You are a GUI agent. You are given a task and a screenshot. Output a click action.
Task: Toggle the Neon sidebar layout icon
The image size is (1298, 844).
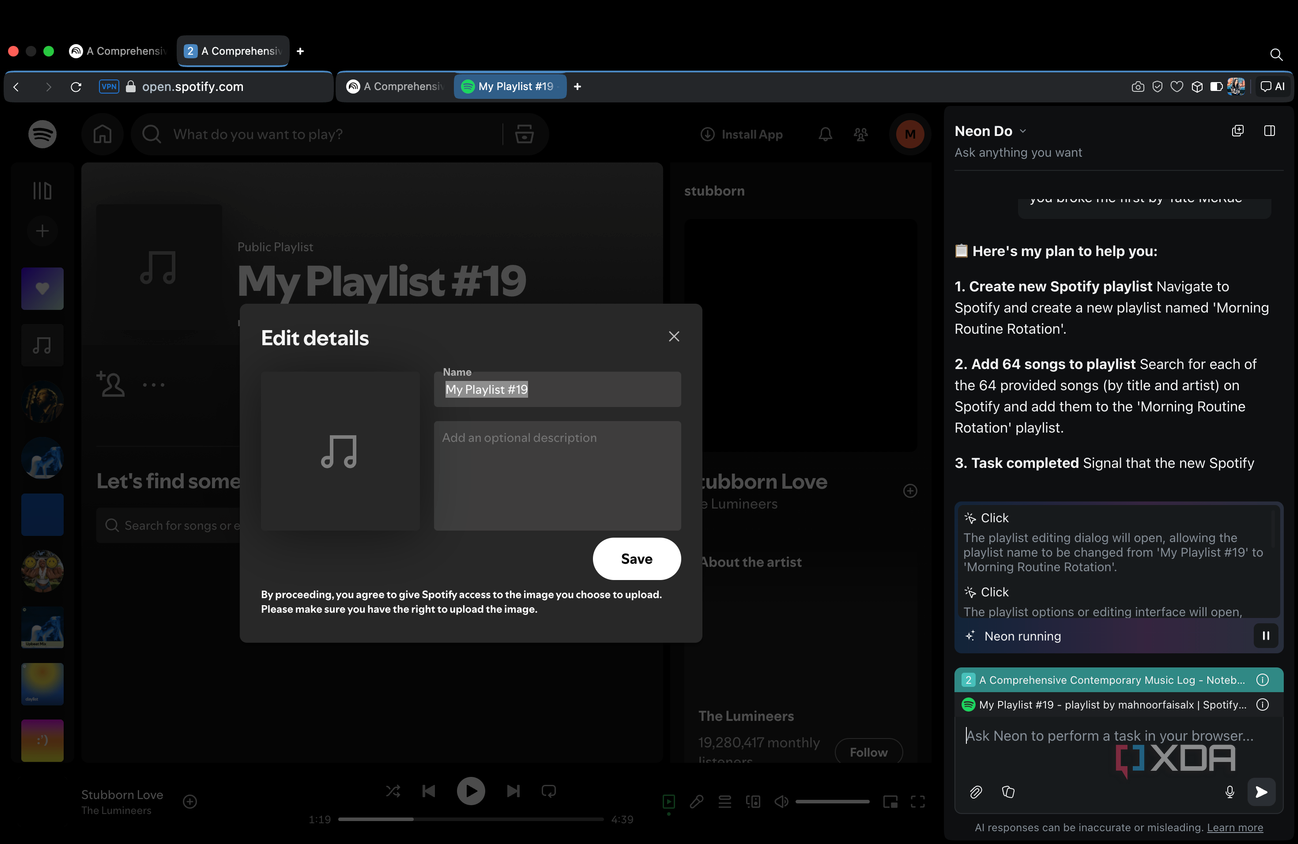(x=1270, y=131)
